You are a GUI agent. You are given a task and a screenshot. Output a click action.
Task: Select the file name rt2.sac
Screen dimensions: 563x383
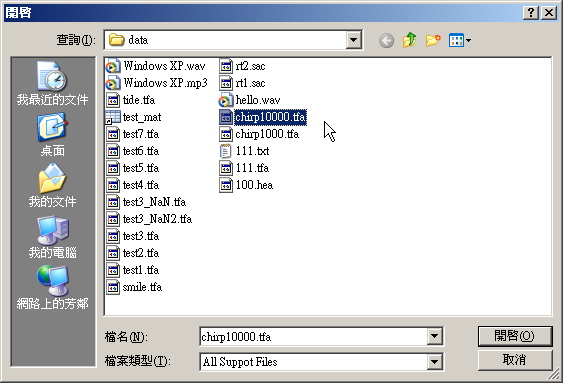pyautogui.click(x=250, y=66)
